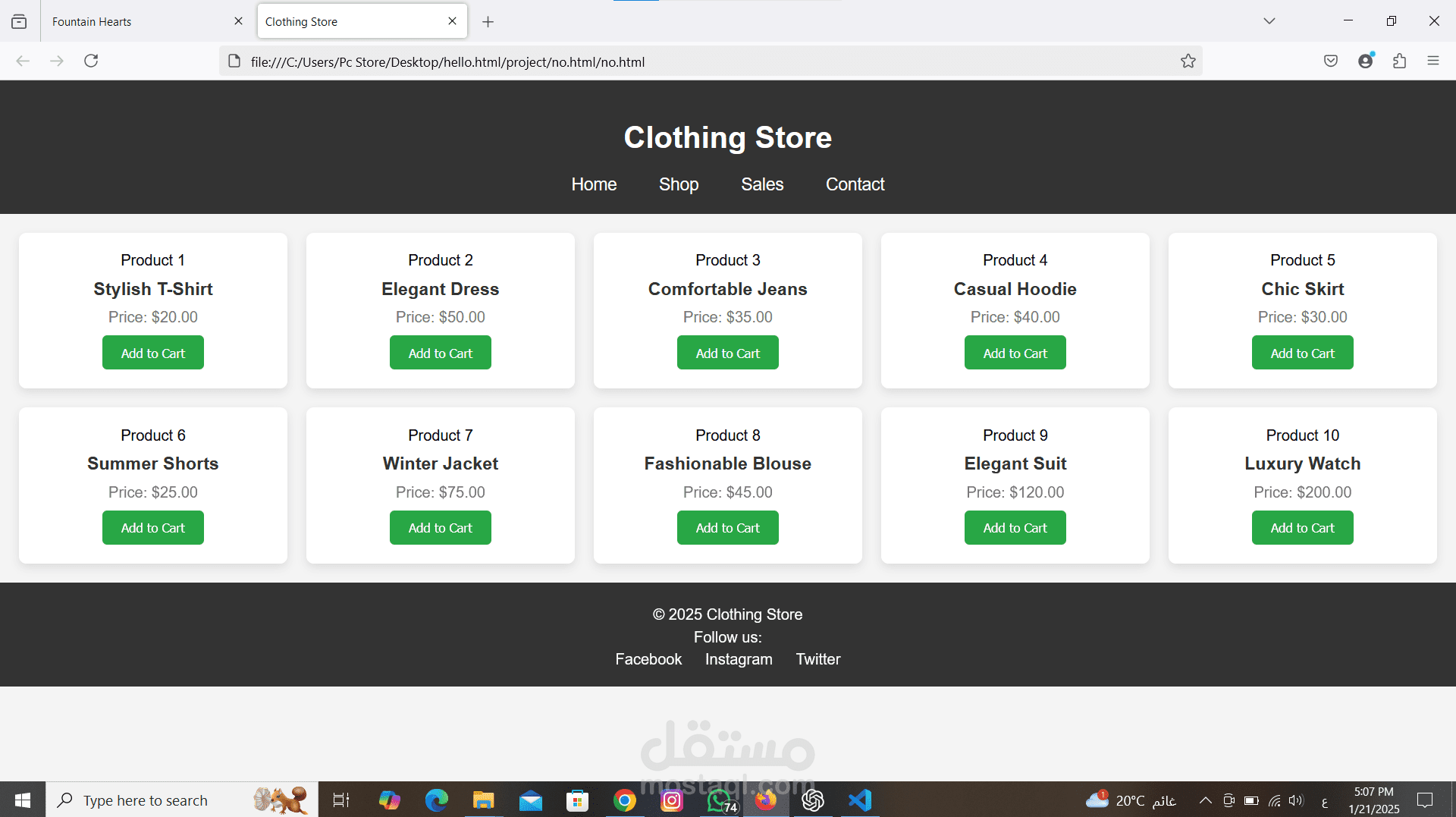Switch to Firefox on the taskbar
Screen dimensions: 1456x817
click(x=766, y=800)
